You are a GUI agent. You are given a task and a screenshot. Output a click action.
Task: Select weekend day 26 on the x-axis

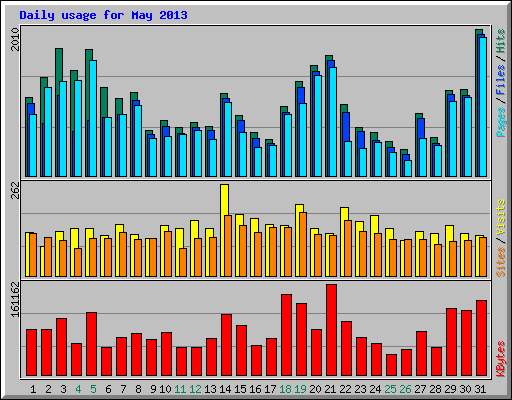point(405,389)
